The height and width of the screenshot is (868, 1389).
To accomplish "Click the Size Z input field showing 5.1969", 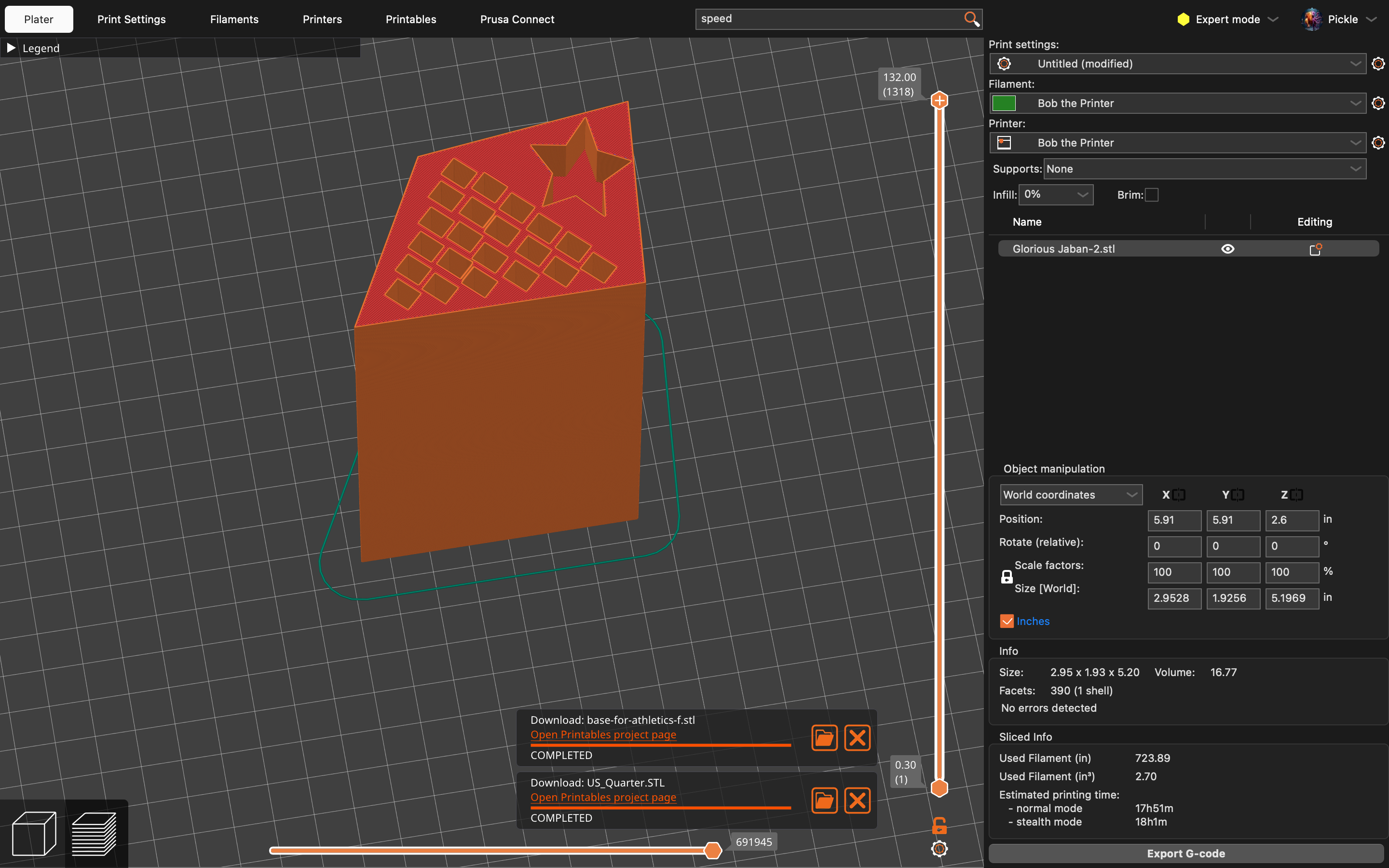I will (x=1292, y=598).
